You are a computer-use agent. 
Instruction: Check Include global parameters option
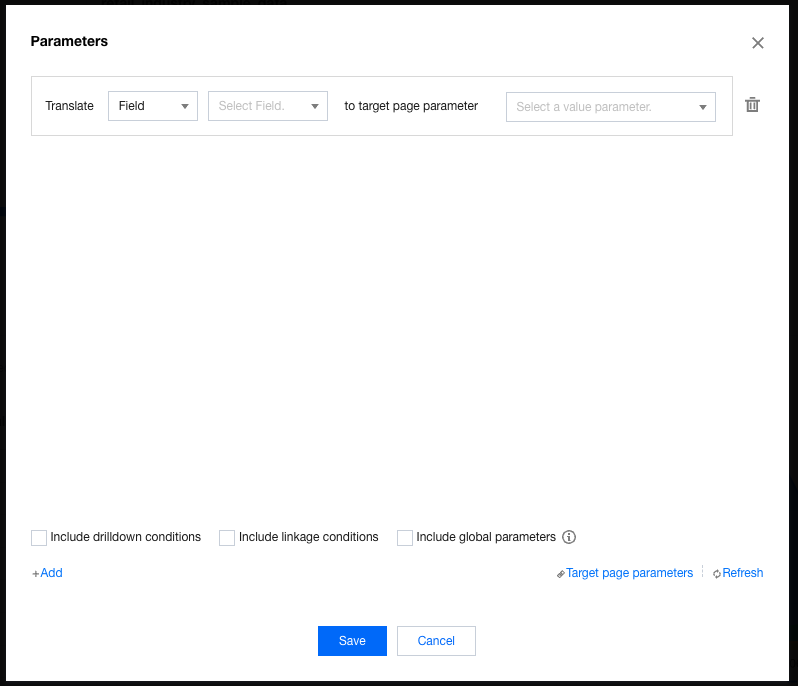pos(405,538)
